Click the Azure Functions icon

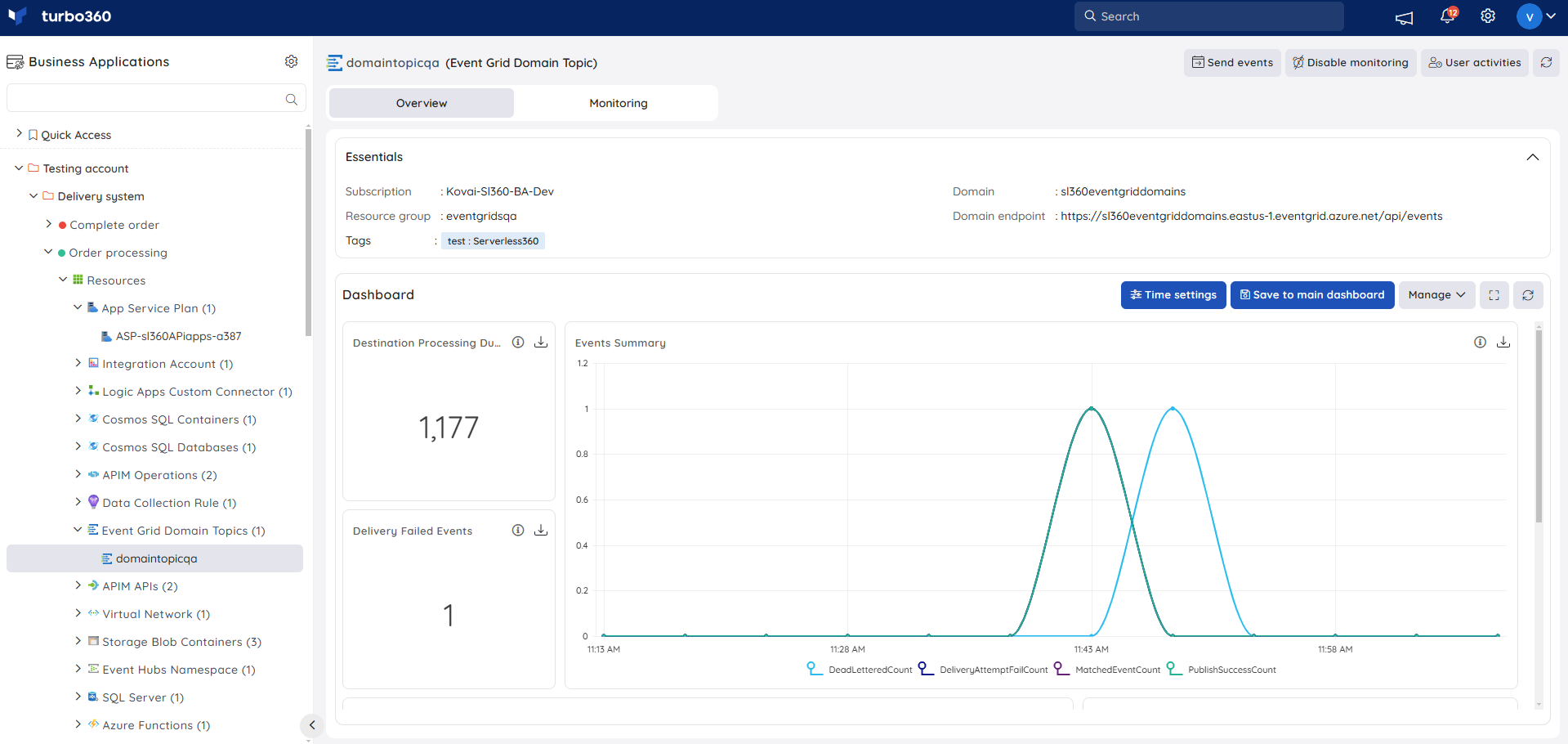(x=93, y=724)
